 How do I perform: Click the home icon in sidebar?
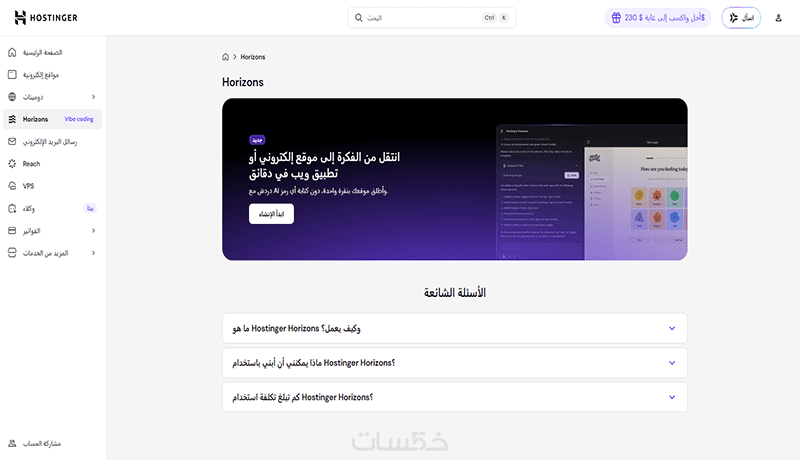pos(12,53)
